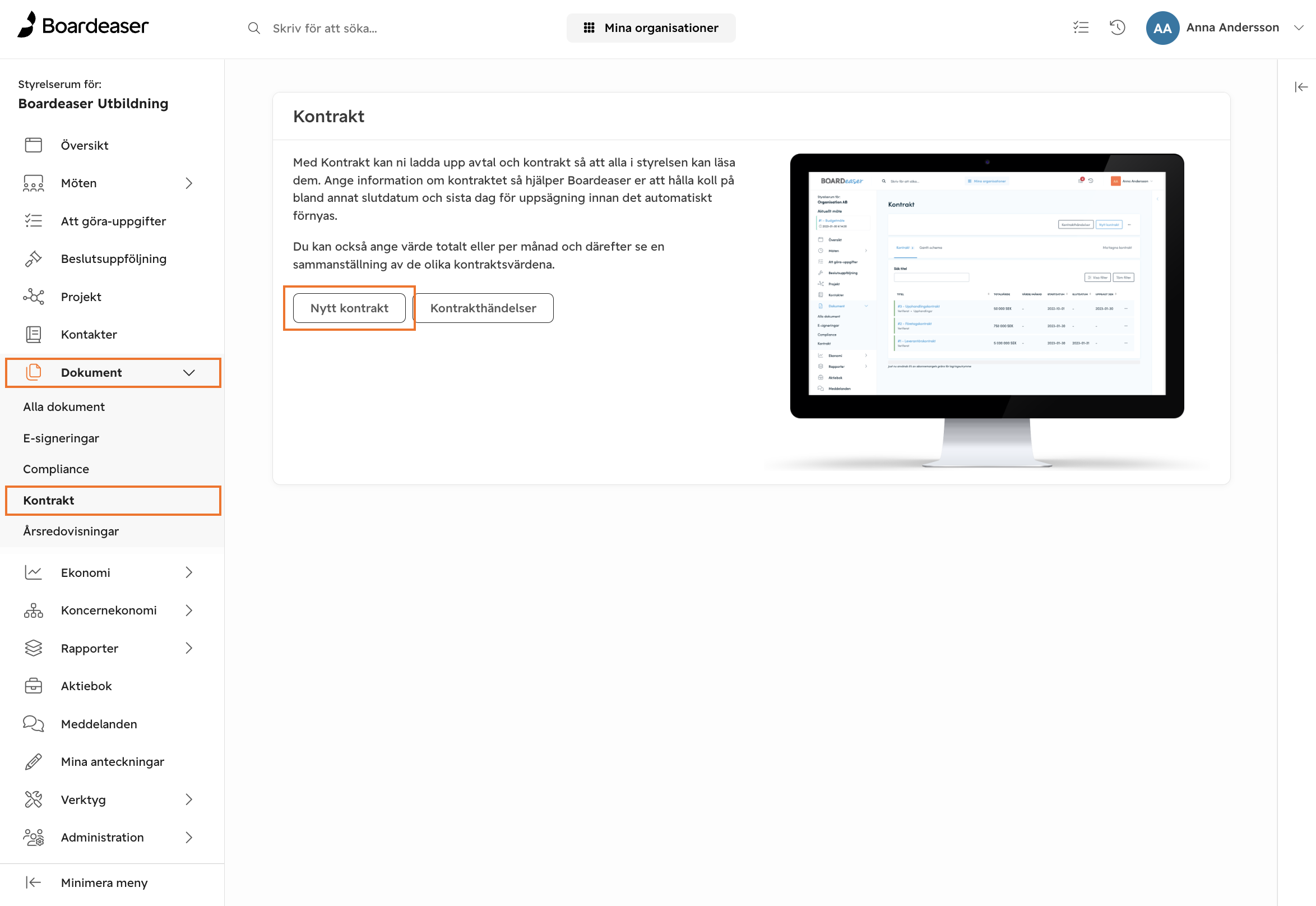Click the Projekt network icon
This screenshot has width=1316, height=906.
tap(34, 297)
